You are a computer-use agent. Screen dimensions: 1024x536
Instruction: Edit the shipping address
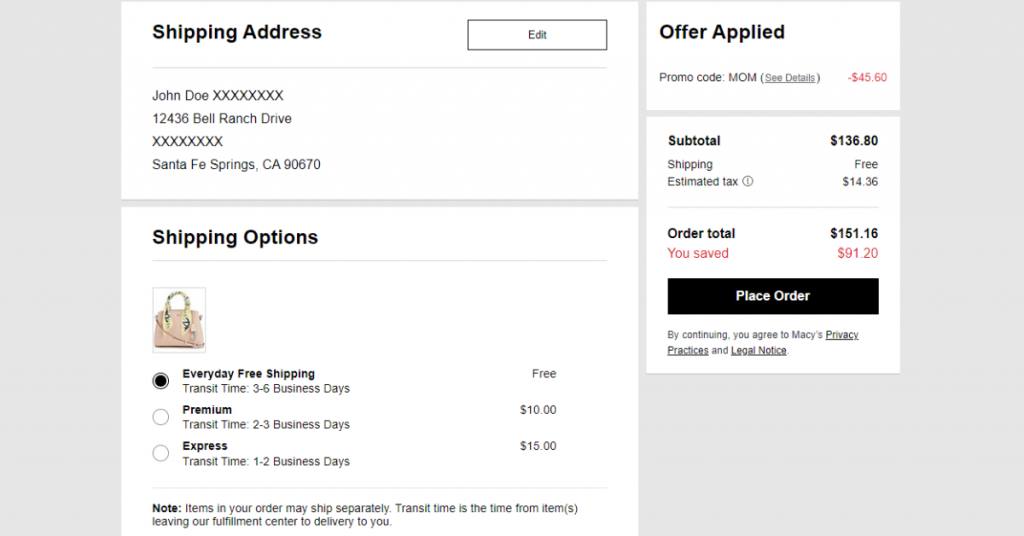coord(537,35)
